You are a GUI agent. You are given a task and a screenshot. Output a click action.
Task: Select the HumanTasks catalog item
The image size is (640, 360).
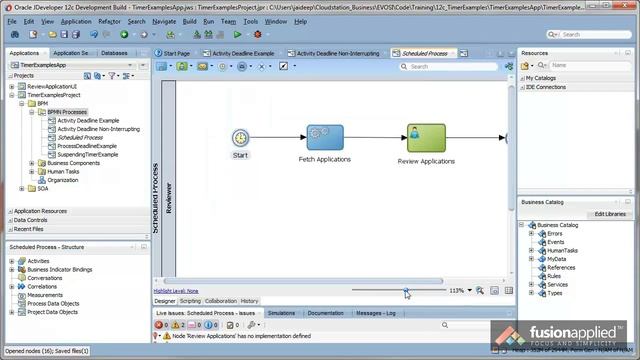click(x=562, y=251)
